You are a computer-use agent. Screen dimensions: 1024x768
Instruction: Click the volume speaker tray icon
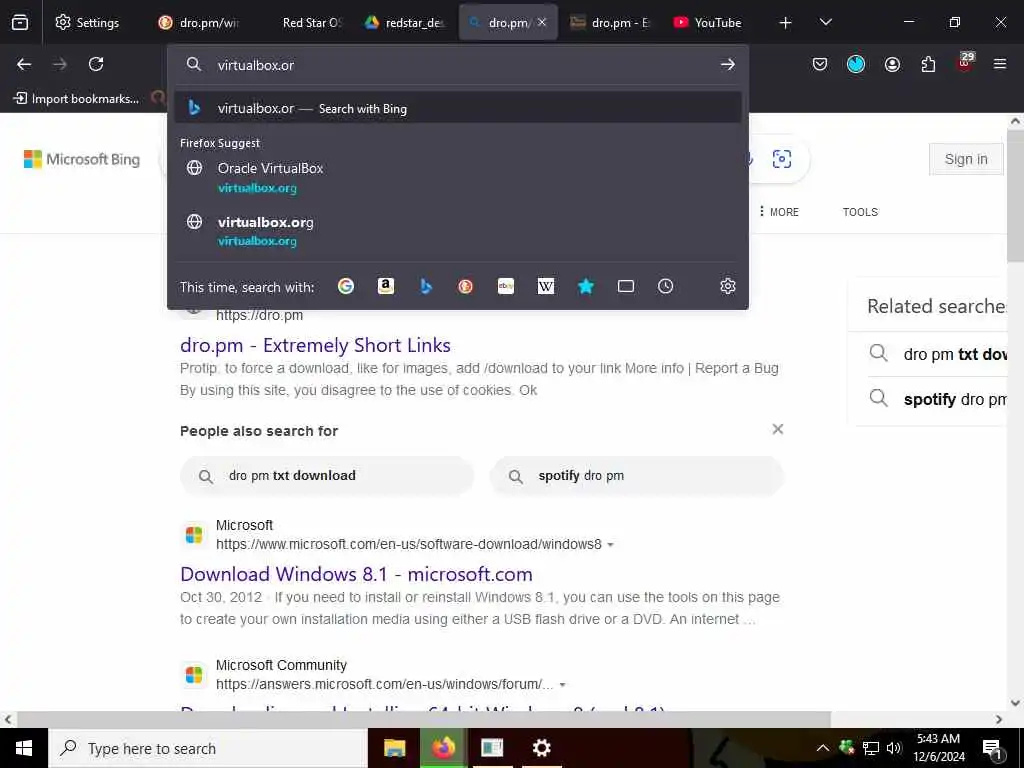(x=893, y=748)
